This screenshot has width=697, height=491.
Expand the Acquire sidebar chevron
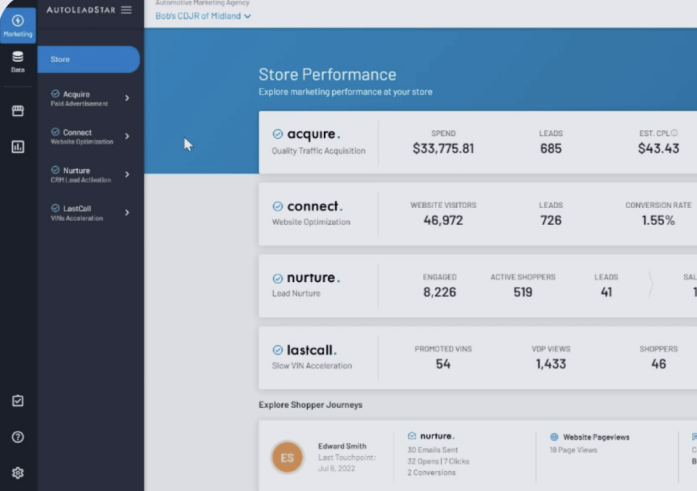point(127,98)
